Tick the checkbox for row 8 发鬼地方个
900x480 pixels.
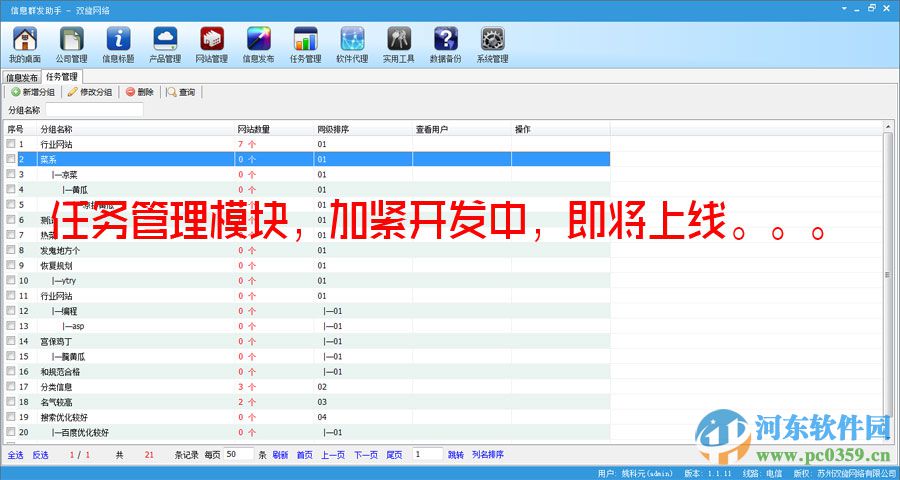tap(11, 250)
